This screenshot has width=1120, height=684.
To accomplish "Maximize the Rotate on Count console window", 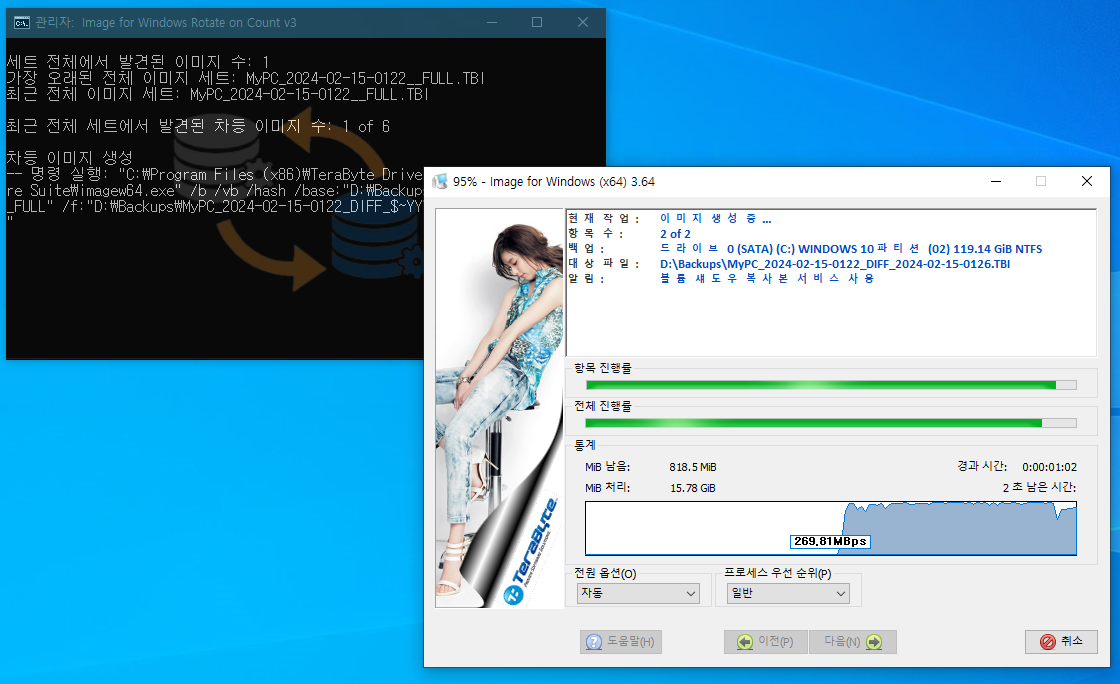I will coord(537,22).
